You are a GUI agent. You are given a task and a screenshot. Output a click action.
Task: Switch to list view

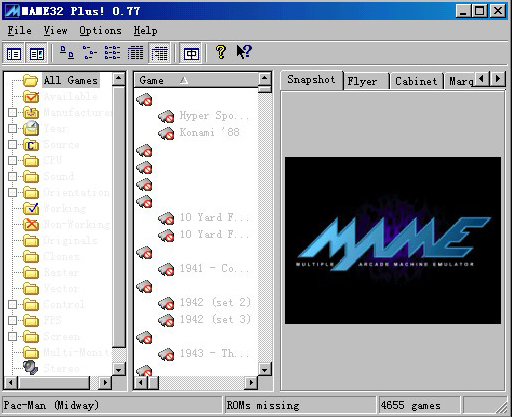click(x=112, y=53)
